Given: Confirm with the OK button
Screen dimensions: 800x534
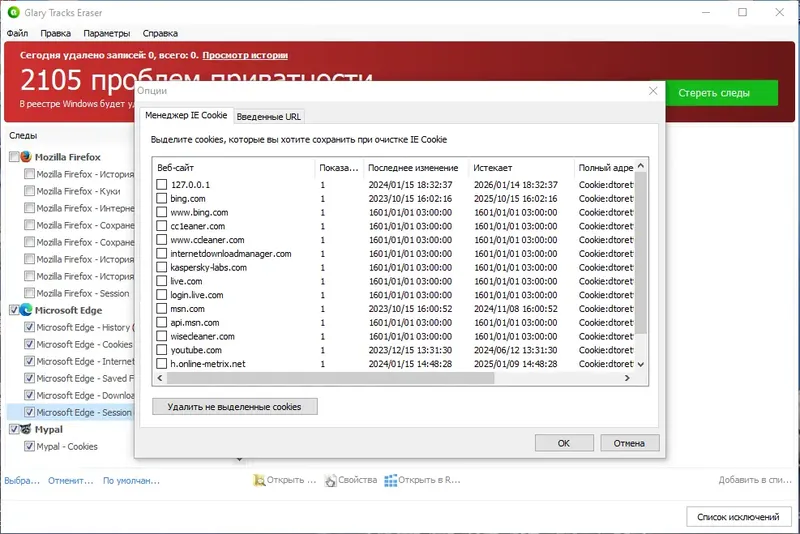Looking at the screenshot, I should click(x=564, y=443).
